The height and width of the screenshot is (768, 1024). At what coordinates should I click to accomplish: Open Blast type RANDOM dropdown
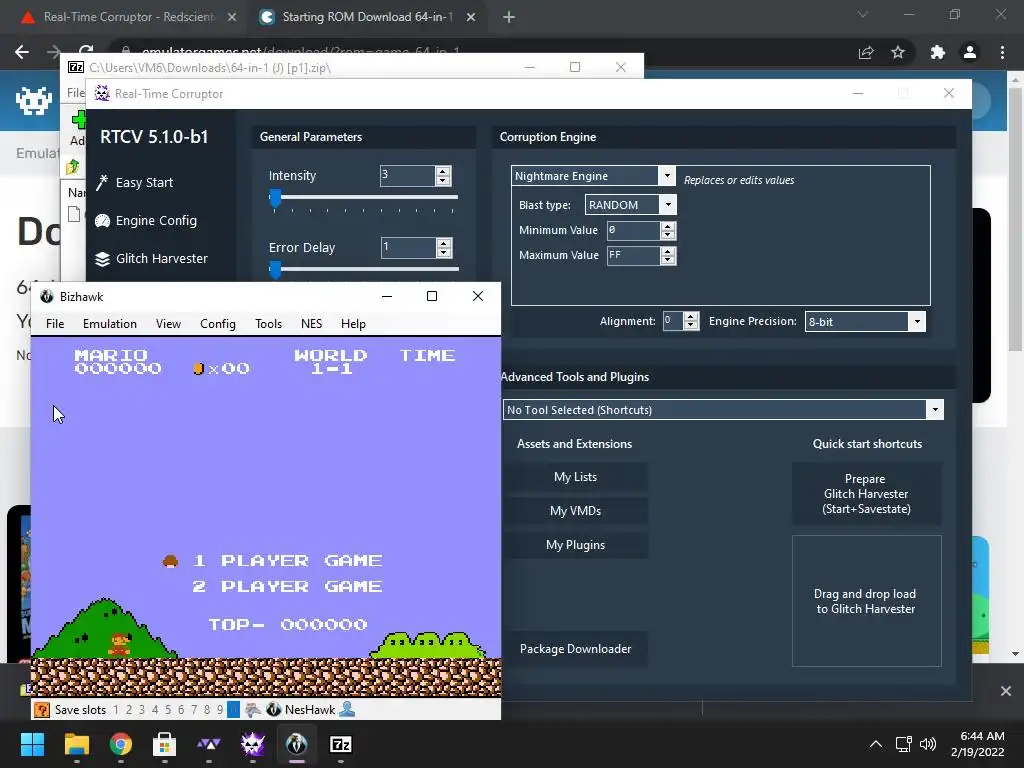(668, 205)
